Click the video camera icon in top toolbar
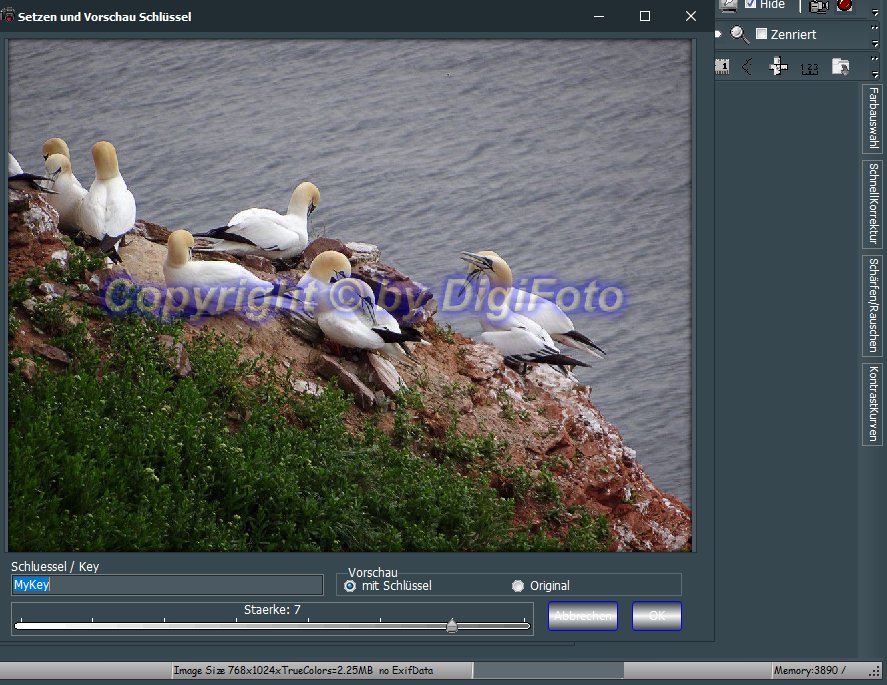Screen dimensions: 887x685 (819, 6)
